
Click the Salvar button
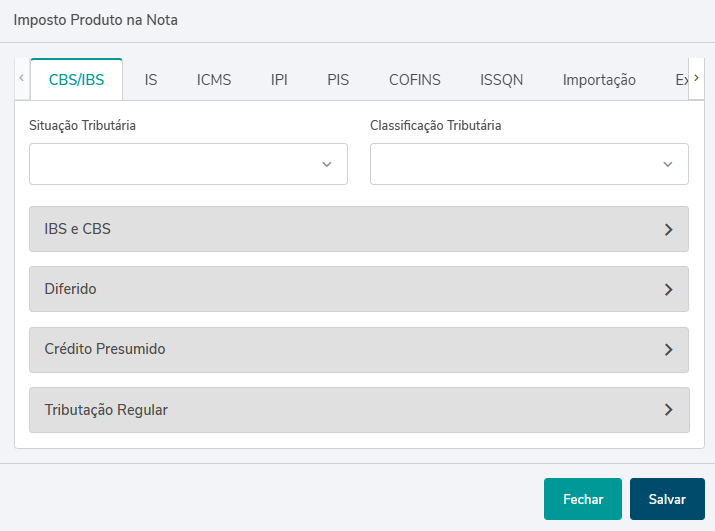(x=667, y=499)
